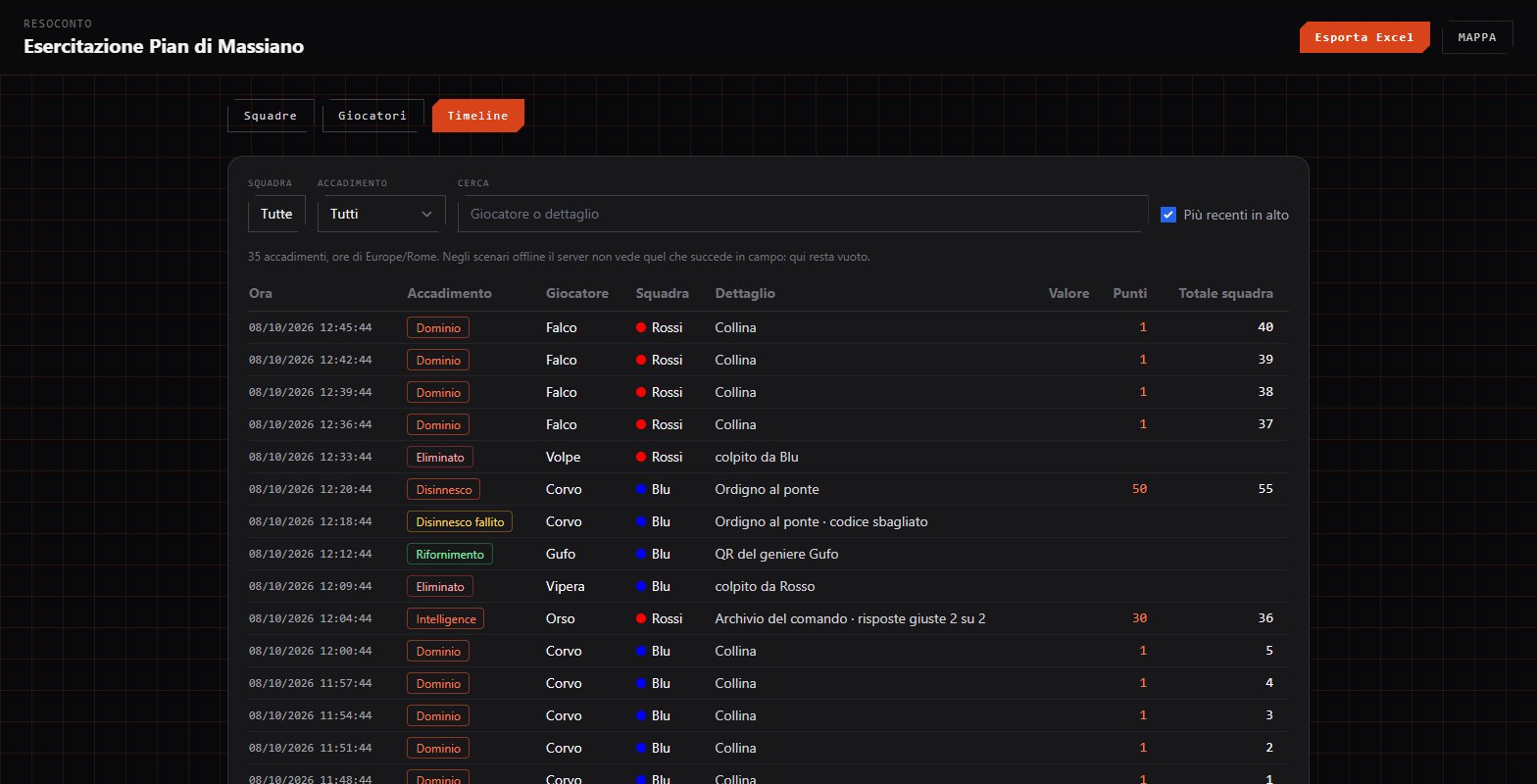
Task: Click the 50 points value in the Disinnesco row
Action: point(1139,489)
